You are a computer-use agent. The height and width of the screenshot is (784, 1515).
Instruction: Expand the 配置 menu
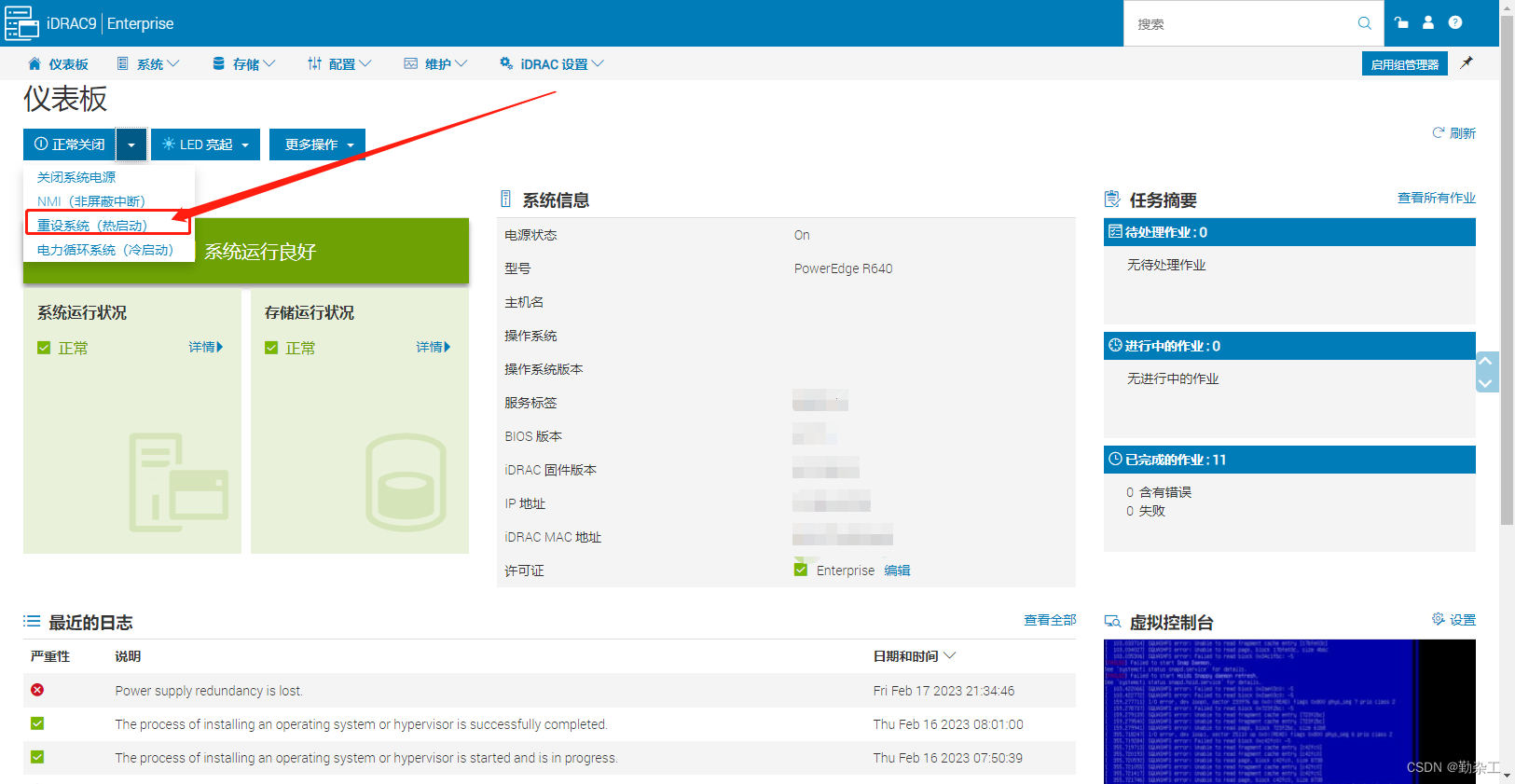pos(340,63)
